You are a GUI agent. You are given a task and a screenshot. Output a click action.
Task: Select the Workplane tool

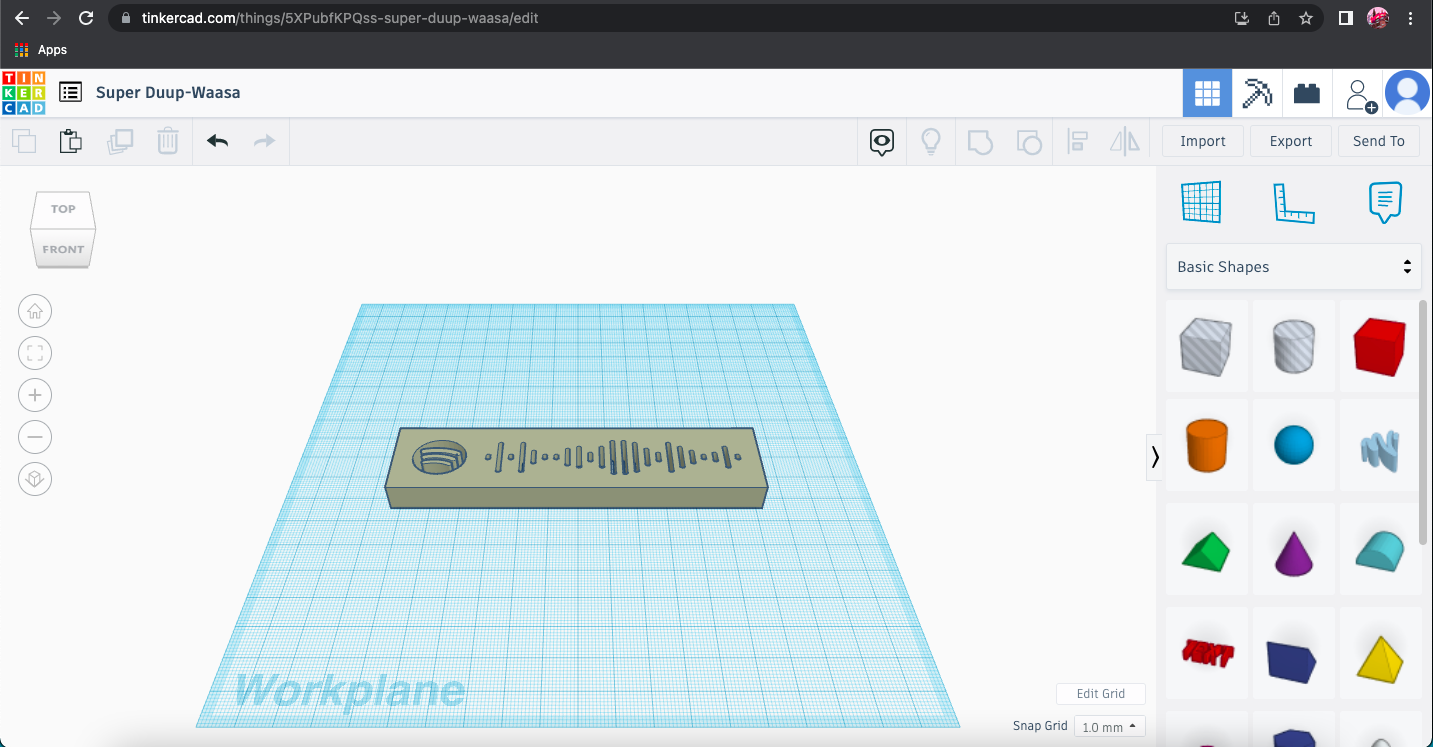tap(1201, 202)
